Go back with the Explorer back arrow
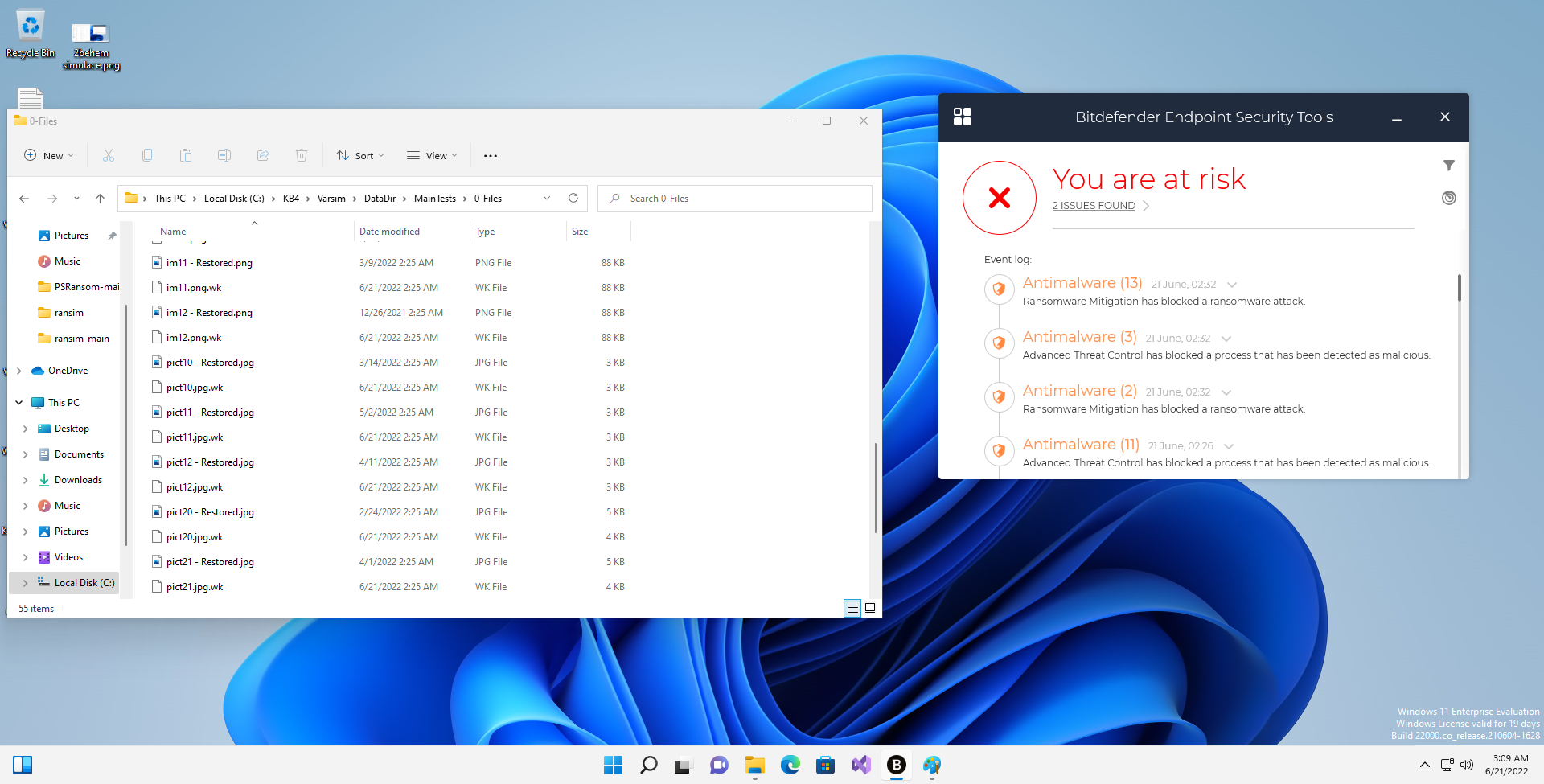Image resolution: width=1544 pixels, height=784 pixels. [x=24, y=198]
